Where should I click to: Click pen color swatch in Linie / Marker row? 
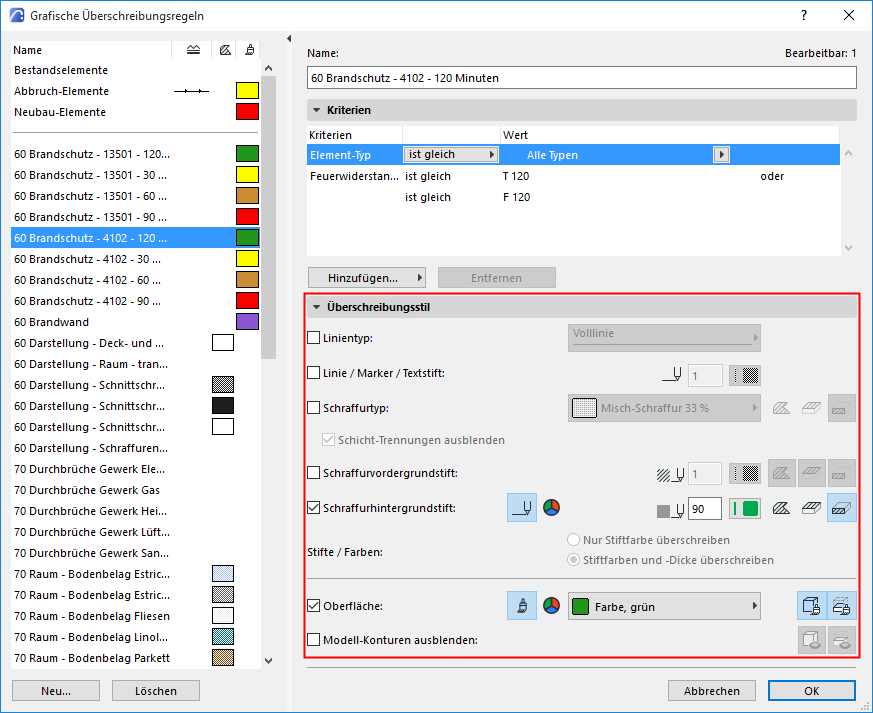[745, 376]
